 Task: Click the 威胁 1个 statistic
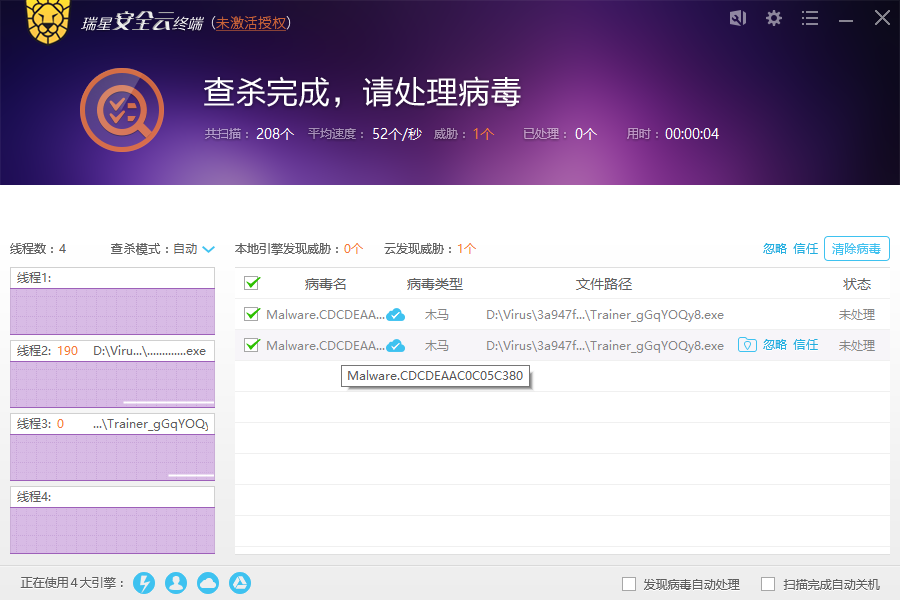[464, 134]
